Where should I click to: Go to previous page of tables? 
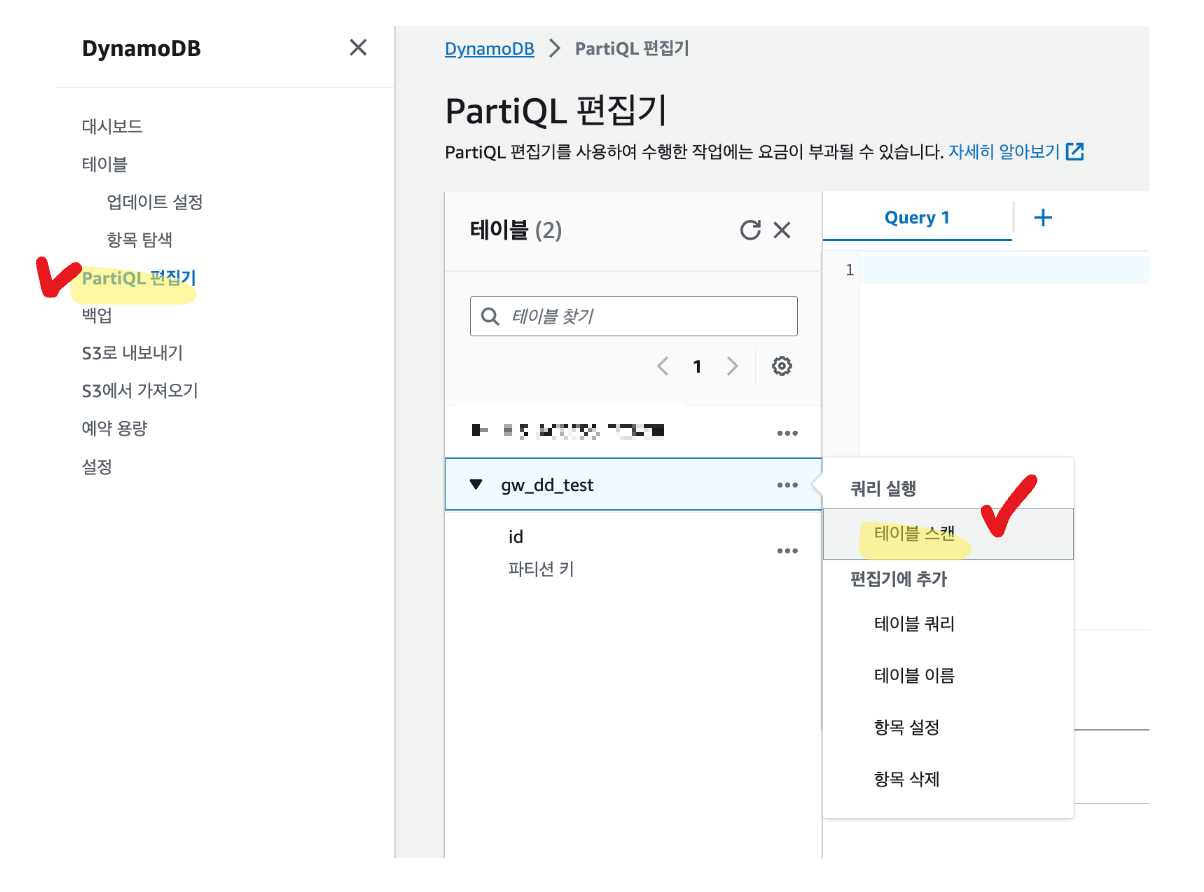(662, 366)
